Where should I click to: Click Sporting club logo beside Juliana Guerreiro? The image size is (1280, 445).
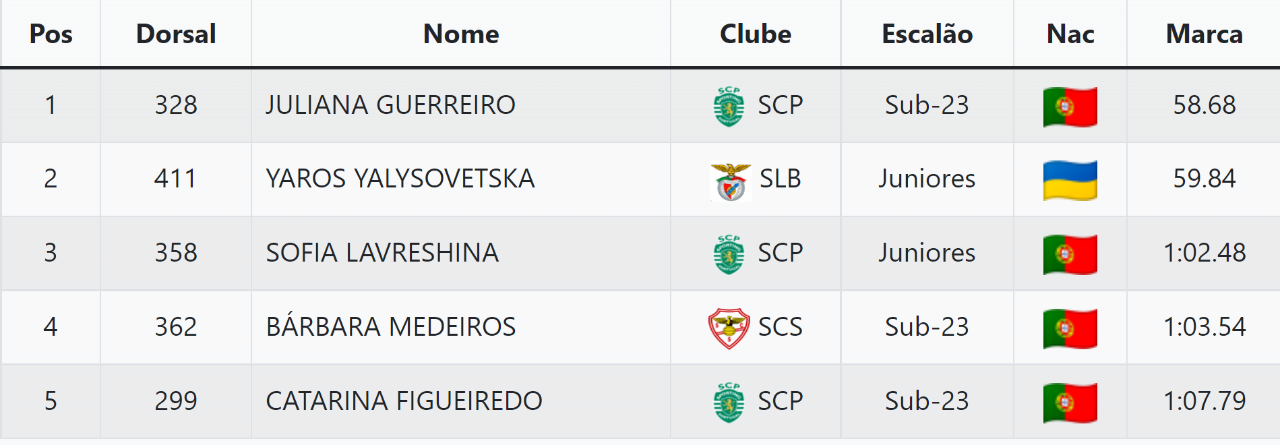[x=728, y=106]
